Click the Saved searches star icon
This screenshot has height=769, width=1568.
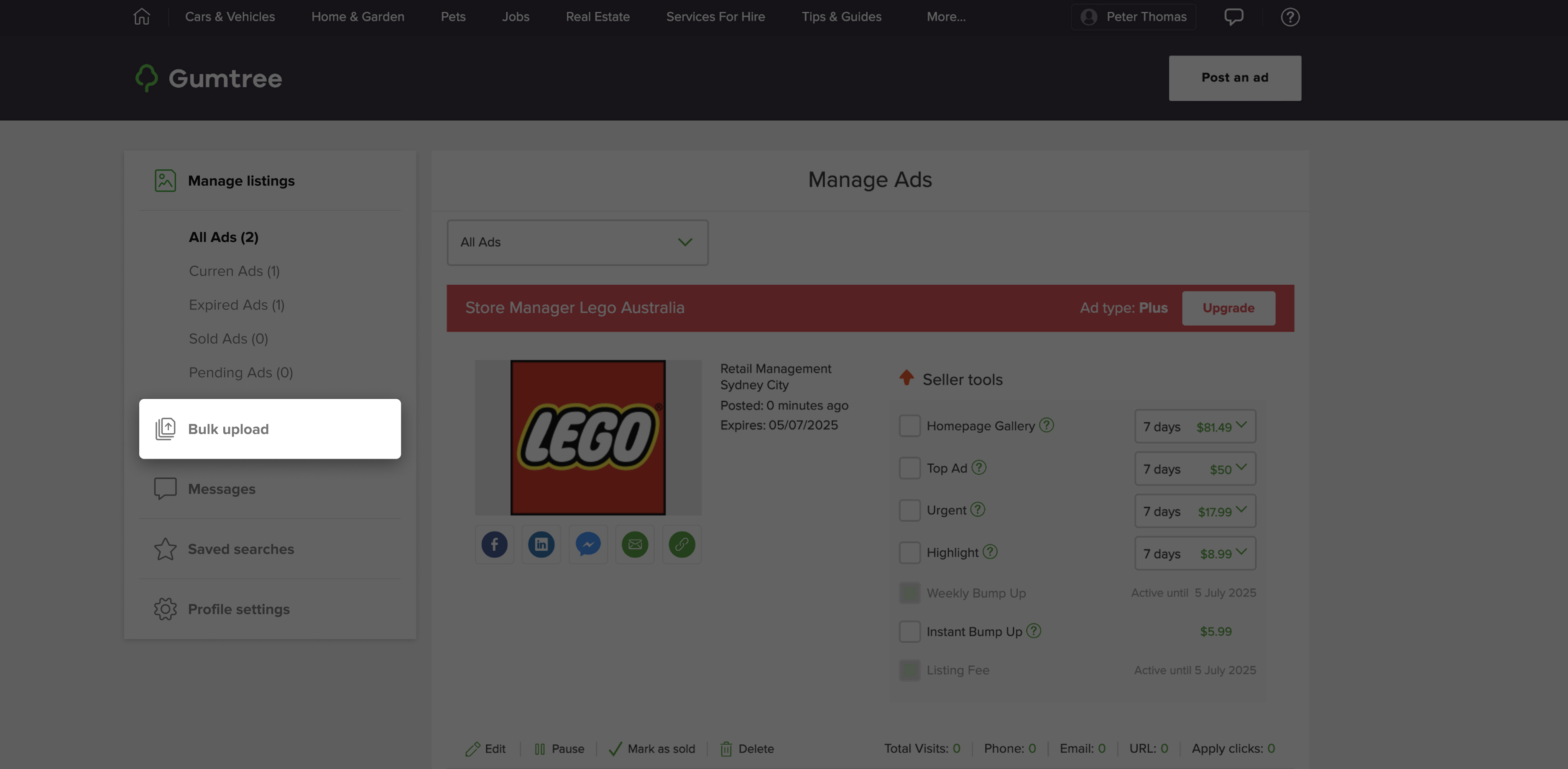tap(165, 549)
